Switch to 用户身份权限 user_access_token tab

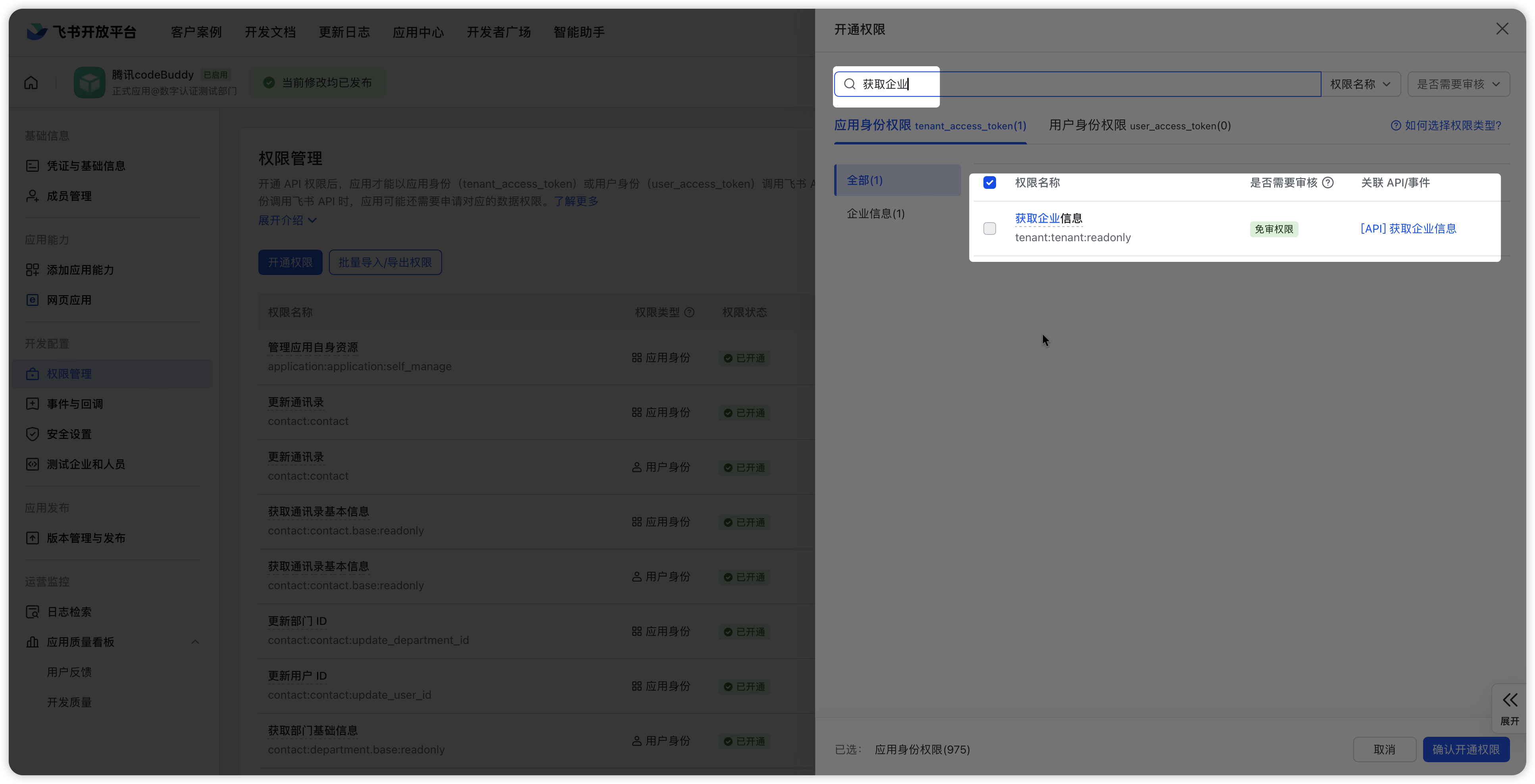pyautogui.click(x=1139, y=126)
